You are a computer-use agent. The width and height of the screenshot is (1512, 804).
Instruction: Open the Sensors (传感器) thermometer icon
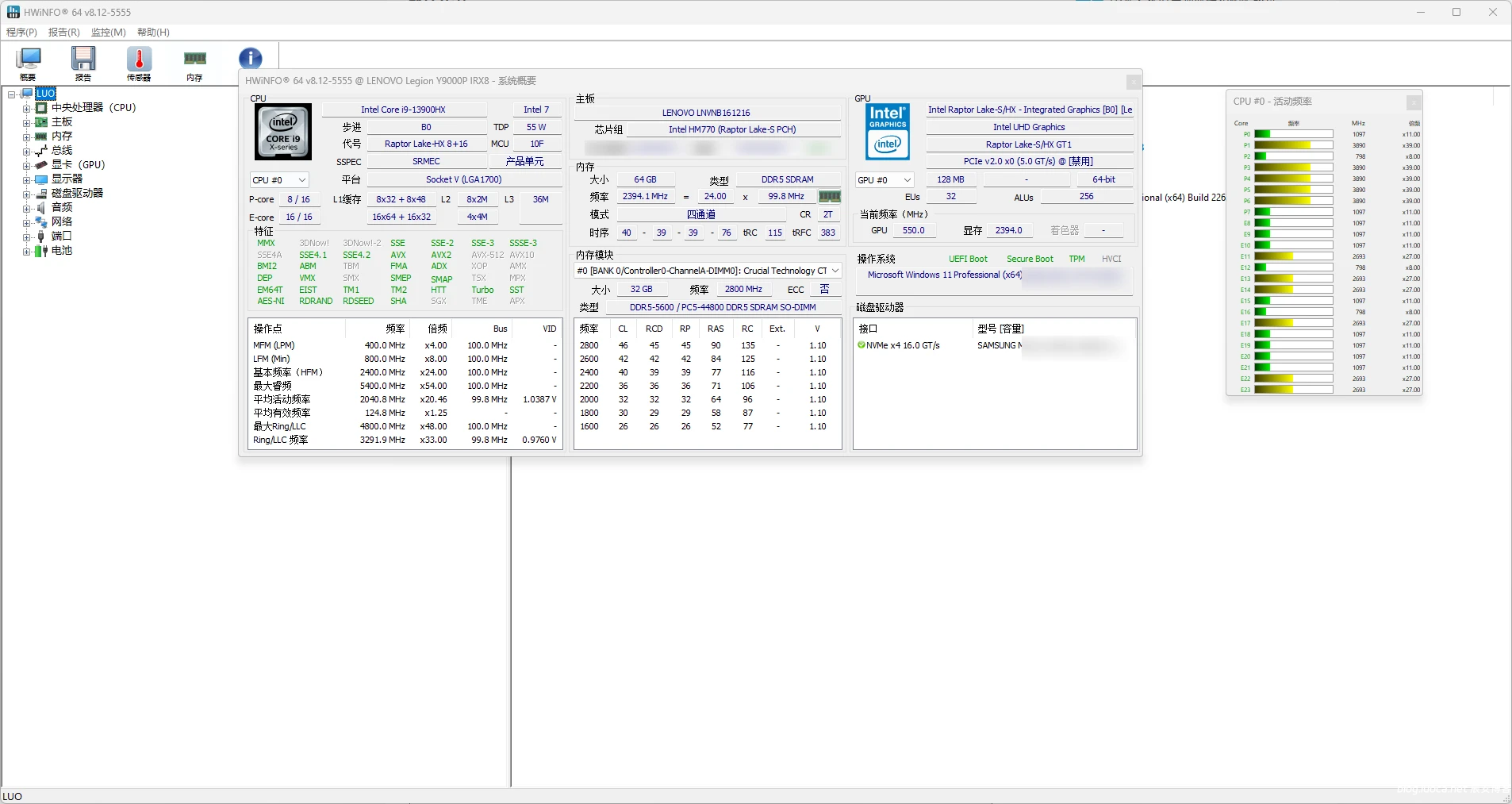[139, 63]
